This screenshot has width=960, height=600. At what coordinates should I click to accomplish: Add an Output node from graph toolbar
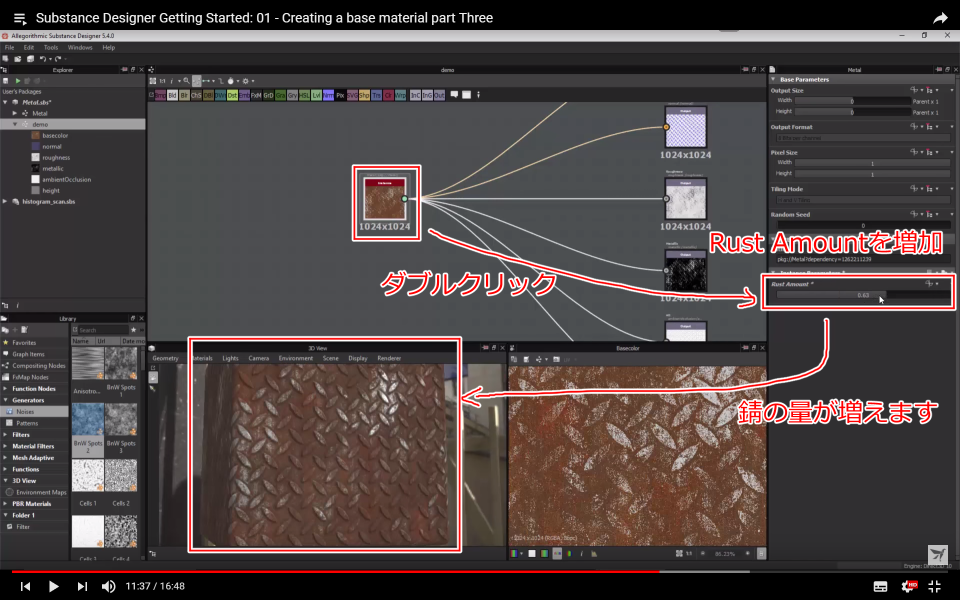(439, 95)
